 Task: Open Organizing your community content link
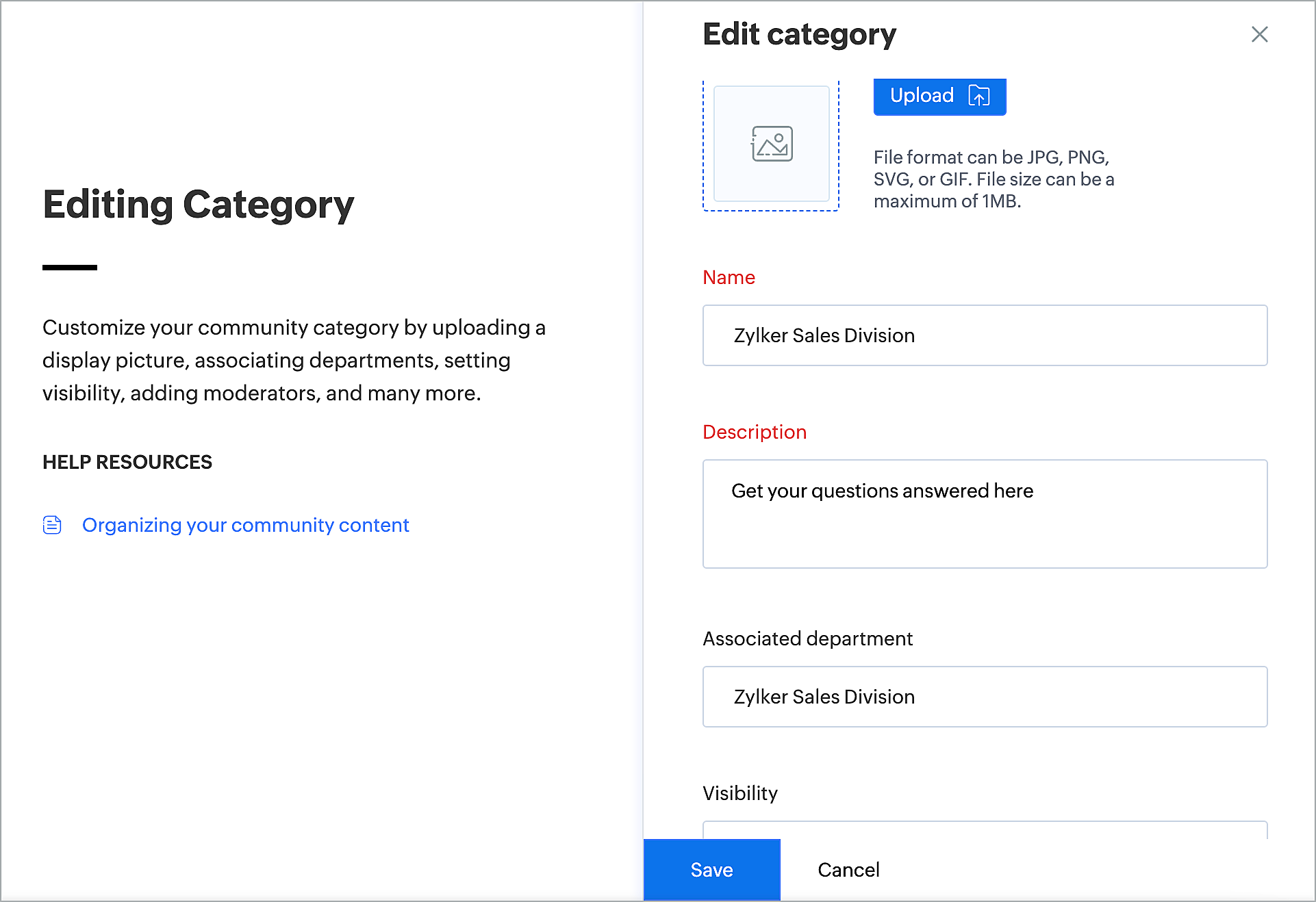tap(245, 525)
